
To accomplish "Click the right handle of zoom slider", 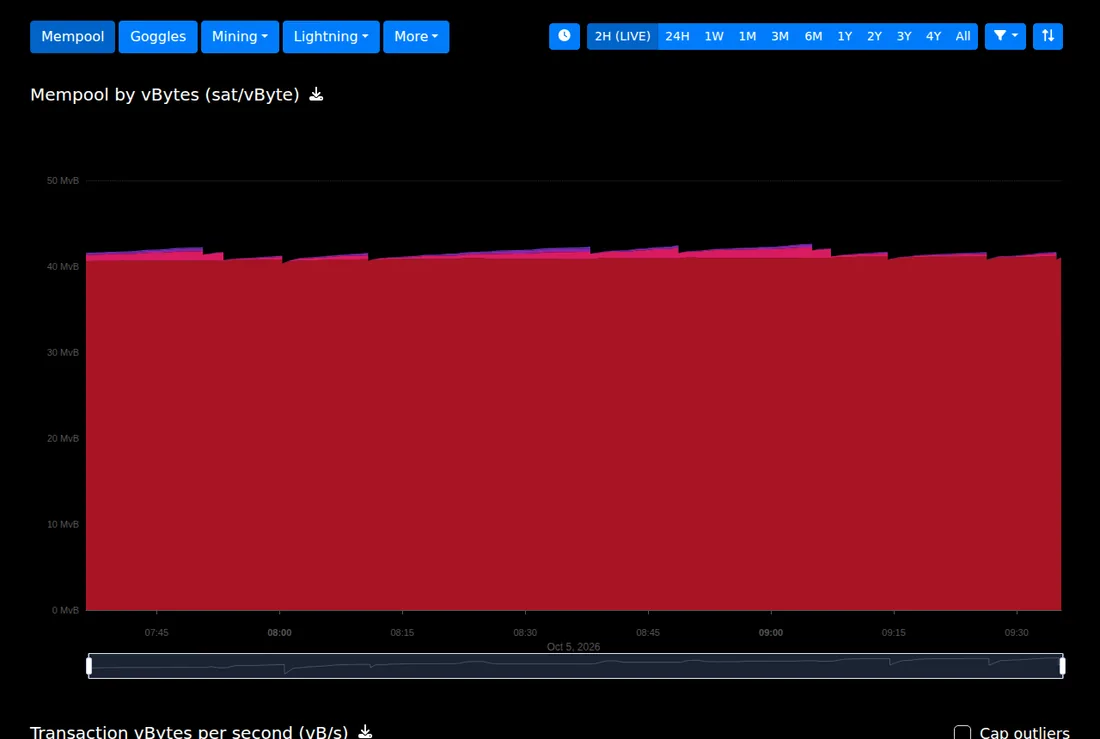I will (1062, 665).
